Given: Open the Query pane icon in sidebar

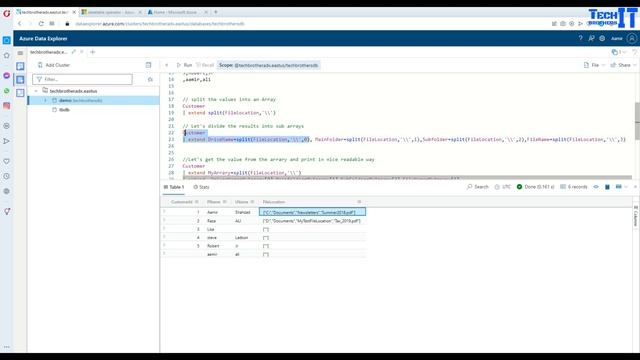Looking at the screenshot, I should (20, 80).
